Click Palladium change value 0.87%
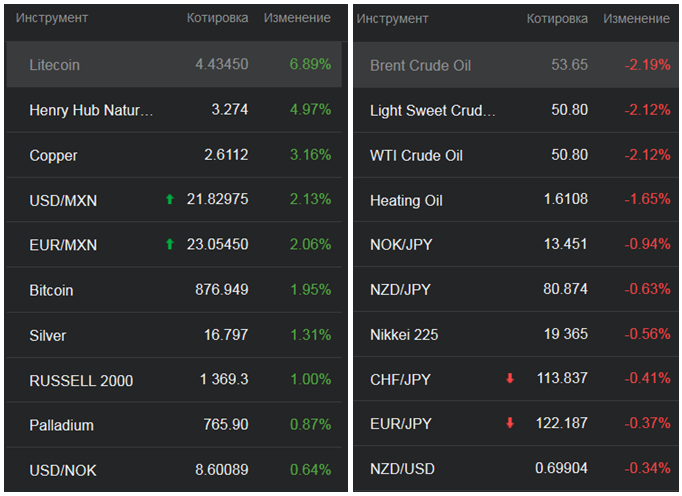This screenshot has width=682, height=496. (x=310, y=425)
